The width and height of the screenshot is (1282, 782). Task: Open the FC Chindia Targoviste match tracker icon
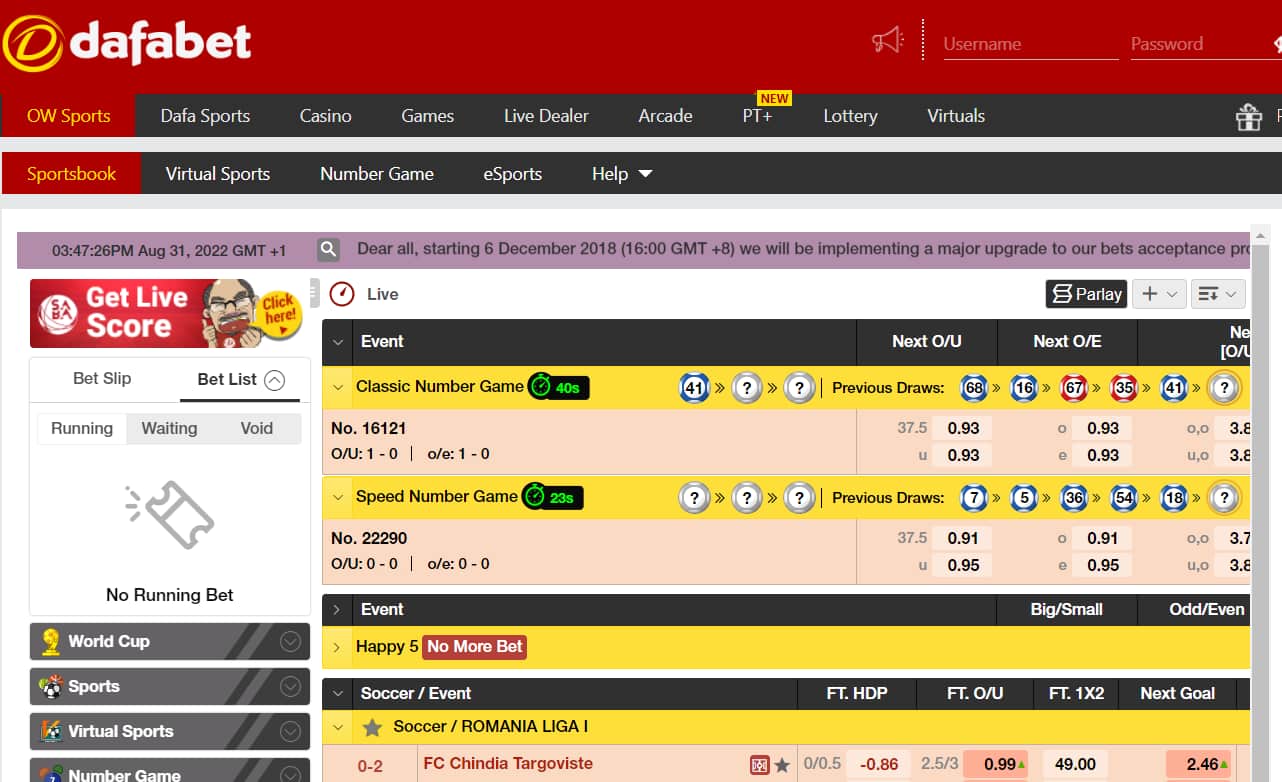pos(760,765)
